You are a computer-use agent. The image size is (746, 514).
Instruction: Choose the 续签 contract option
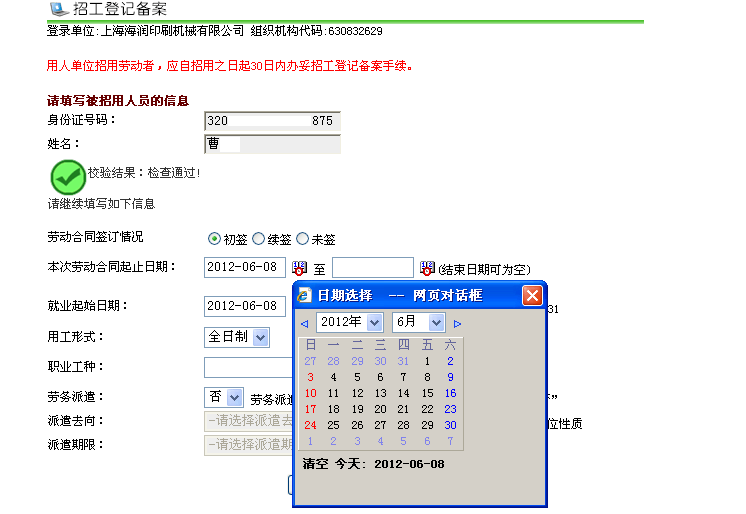pyautogui.click(x=258, y=239)
